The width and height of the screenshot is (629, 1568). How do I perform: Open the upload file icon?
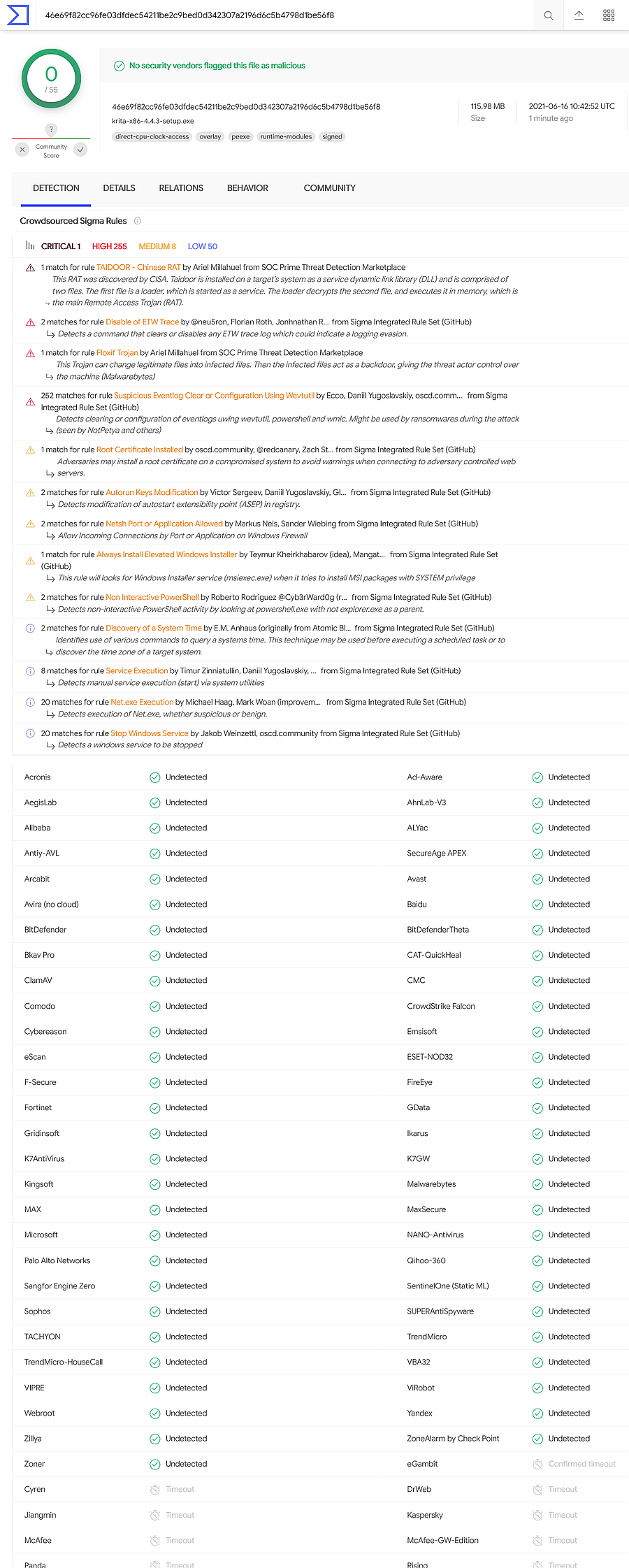click(x=579, y=15)
